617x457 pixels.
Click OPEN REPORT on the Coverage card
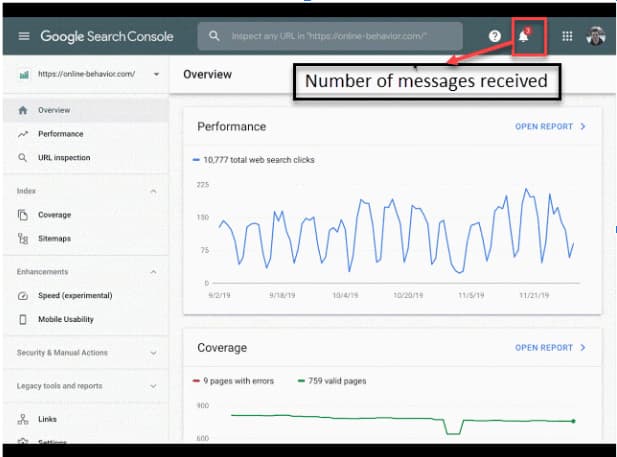click(x=544, y=348)
